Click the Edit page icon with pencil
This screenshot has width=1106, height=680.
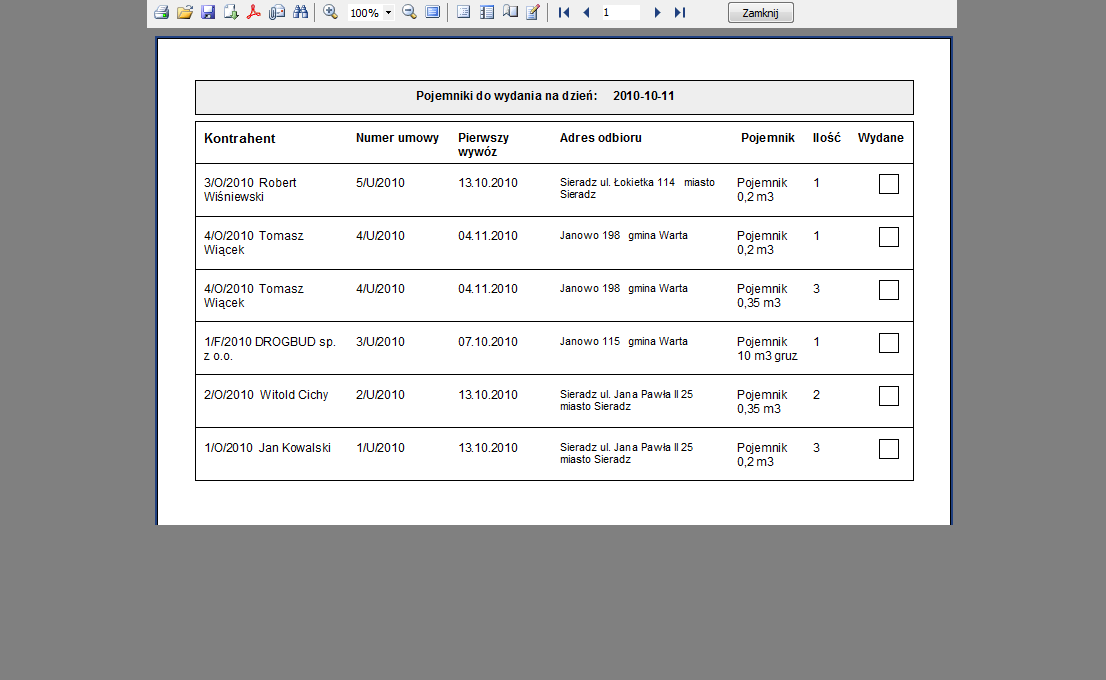(533, 13)
